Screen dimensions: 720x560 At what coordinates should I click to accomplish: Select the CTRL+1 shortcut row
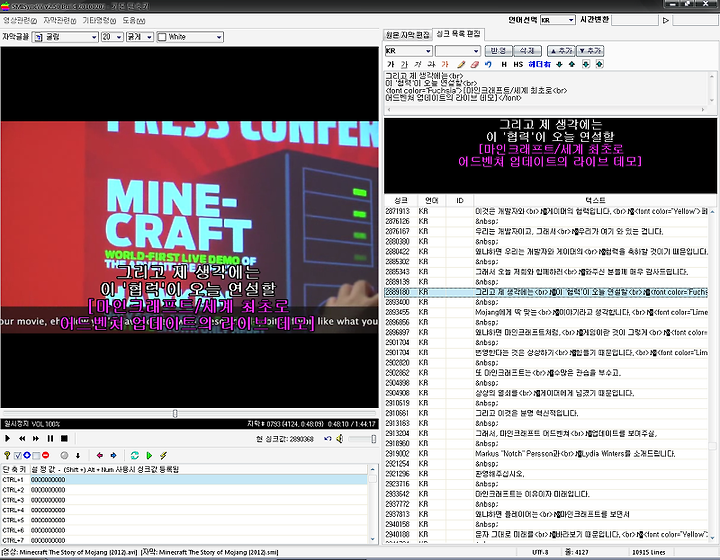click(x=184, y=480)
